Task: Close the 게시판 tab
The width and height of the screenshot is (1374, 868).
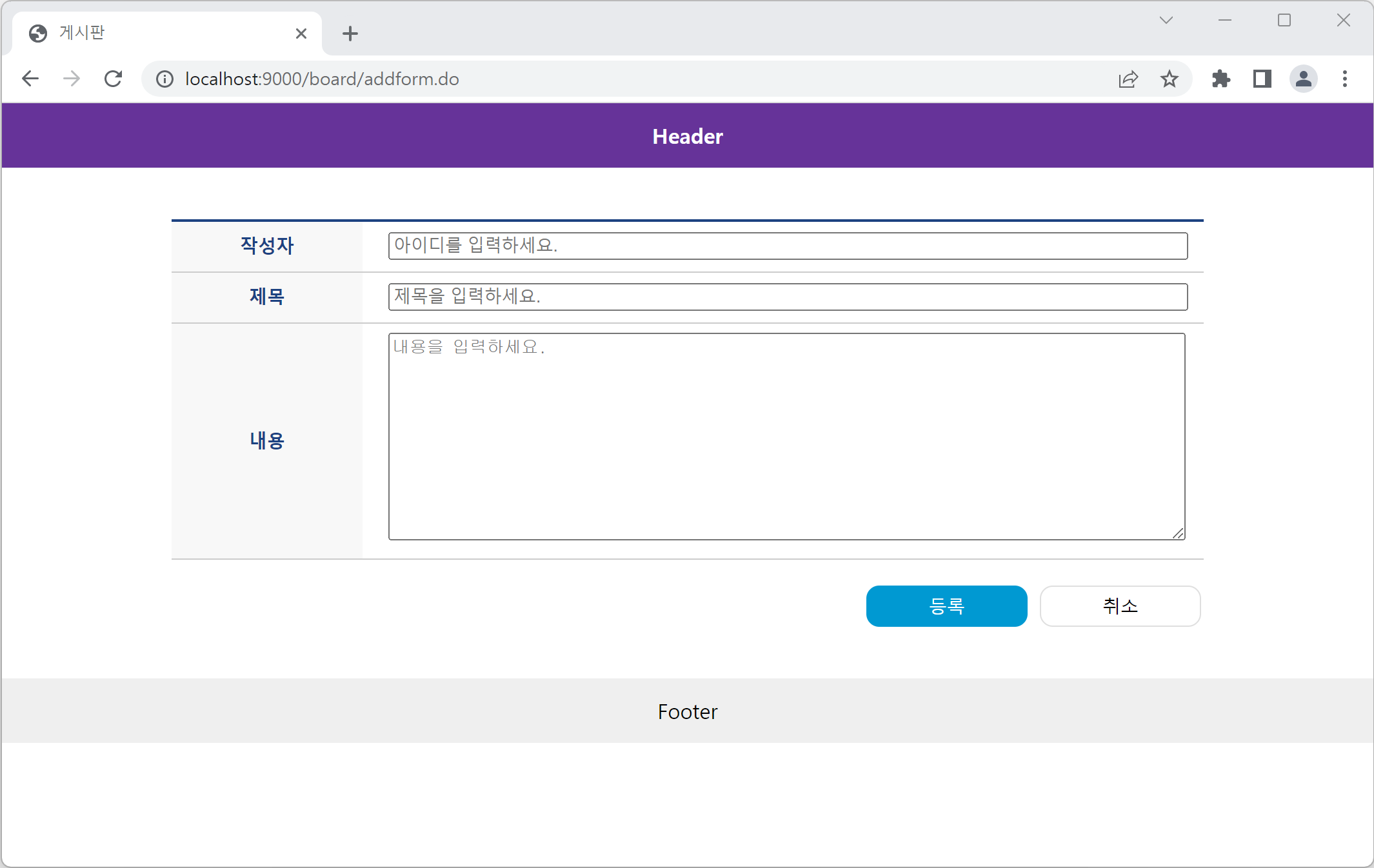Action: (x=301, y=34)
